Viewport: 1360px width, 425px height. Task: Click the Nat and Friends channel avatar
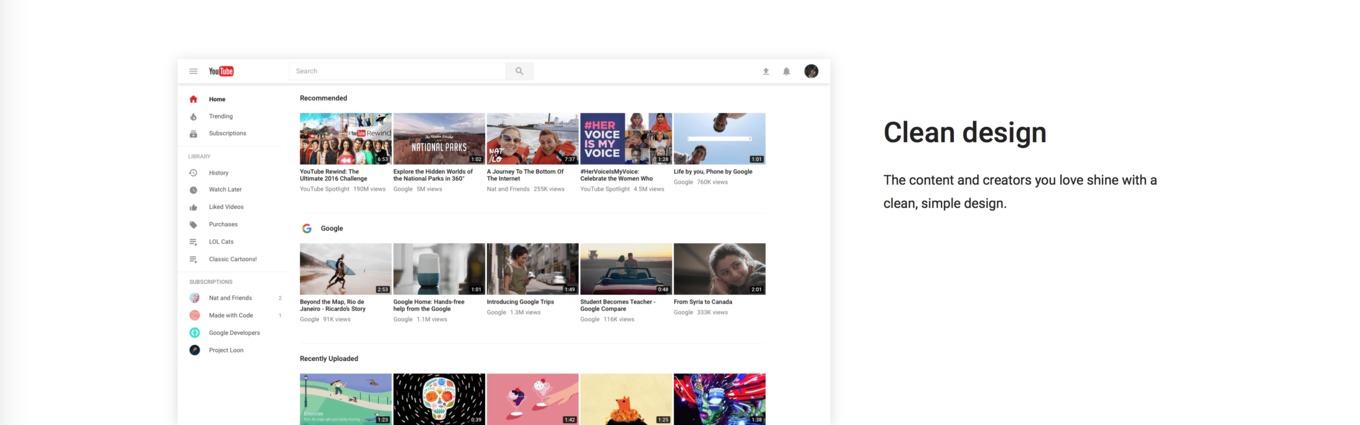pos(194,298)
